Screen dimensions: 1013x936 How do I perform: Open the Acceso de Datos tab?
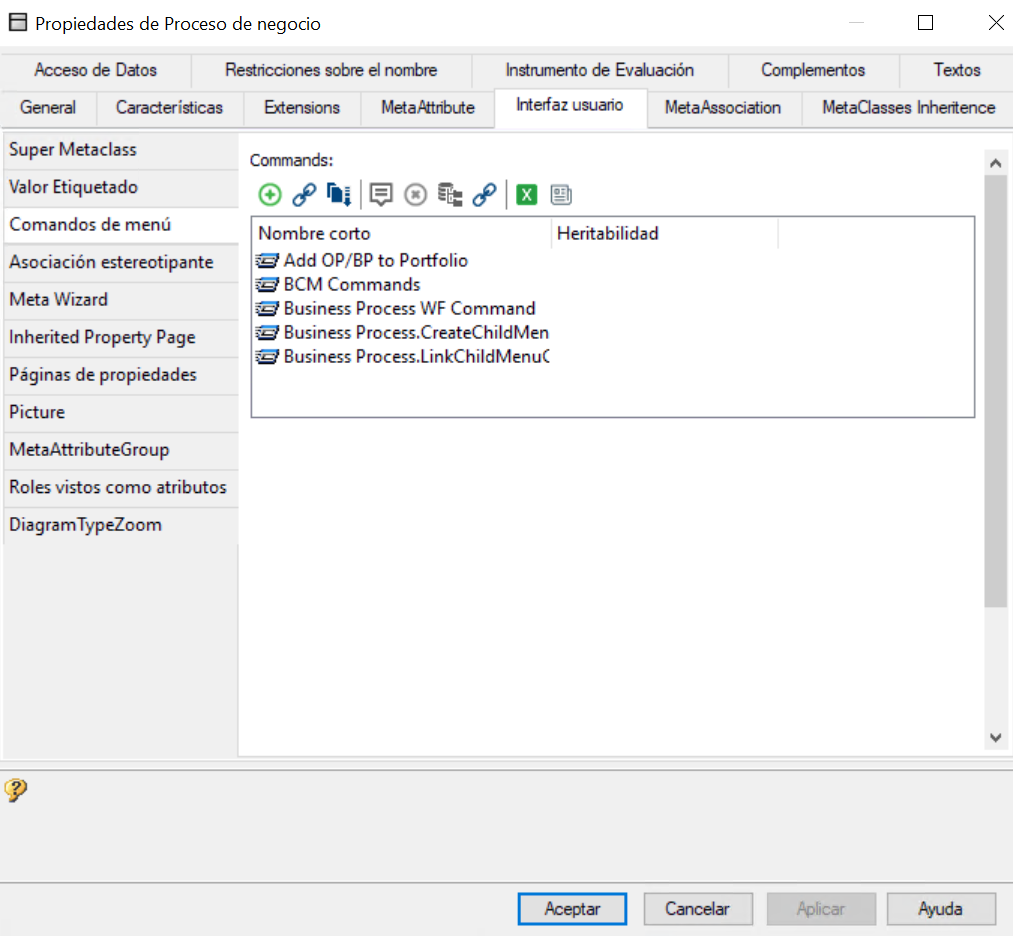96,70
